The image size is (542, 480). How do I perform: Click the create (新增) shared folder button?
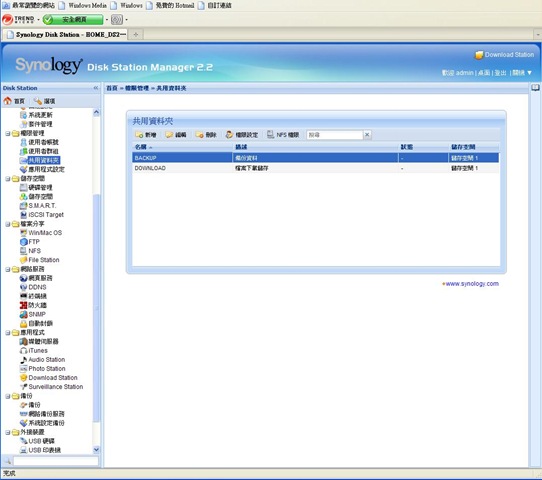(146, 135)
